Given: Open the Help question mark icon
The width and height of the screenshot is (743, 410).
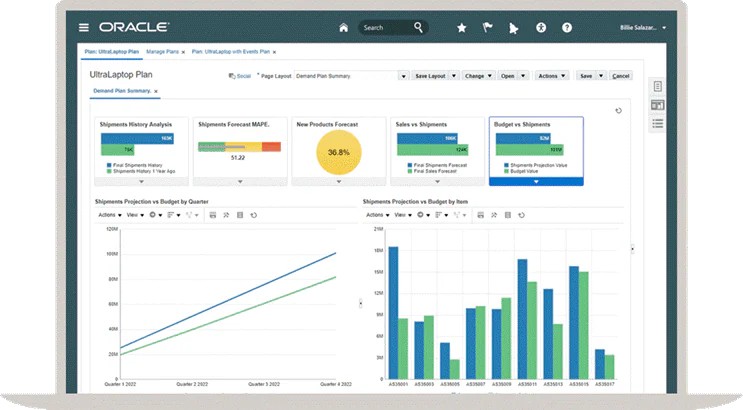Looking at the screenshot, I should click(x=567, y=27).
